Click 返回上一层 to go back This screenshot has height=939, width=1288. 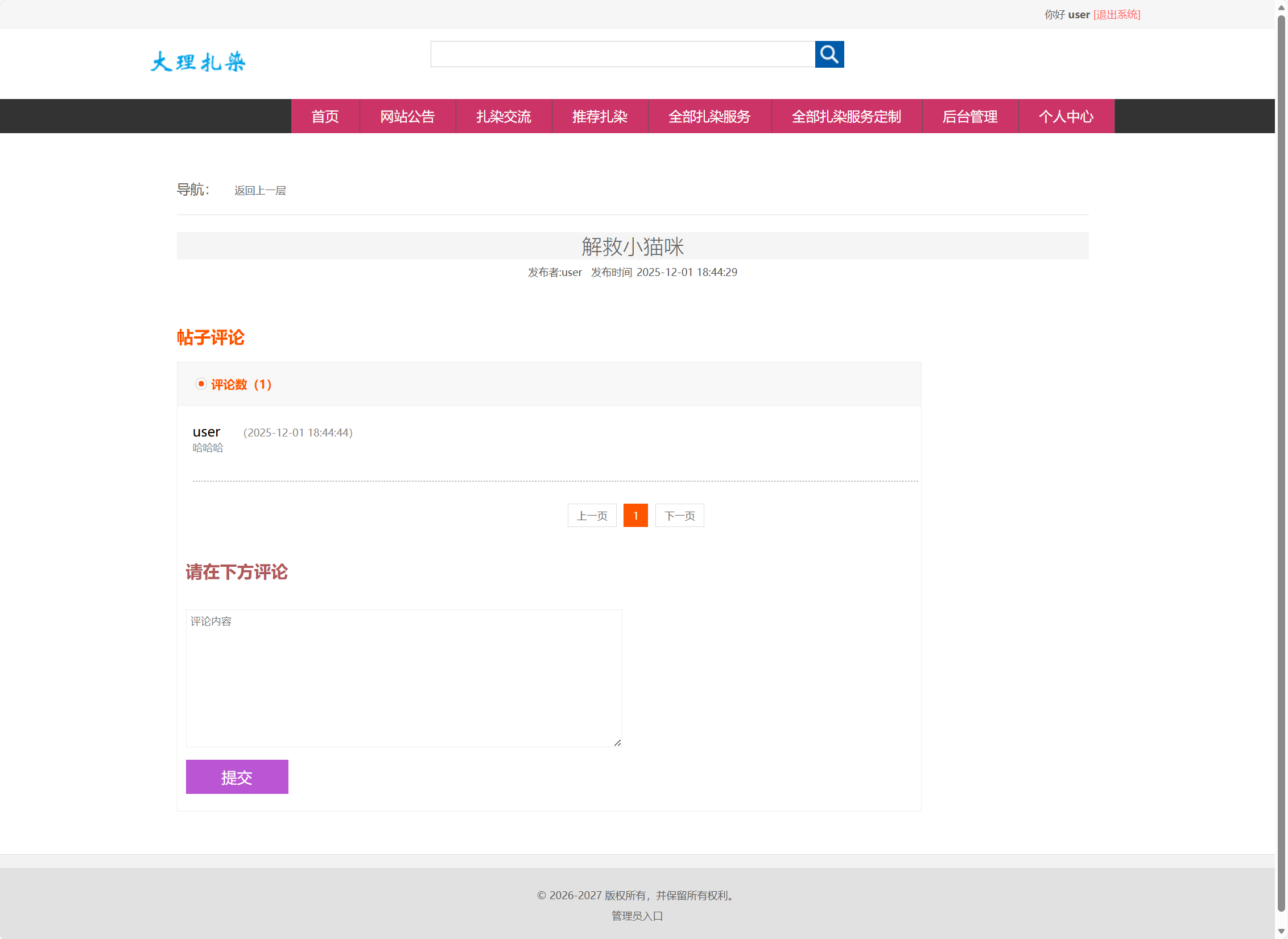(x=260, y=190)
